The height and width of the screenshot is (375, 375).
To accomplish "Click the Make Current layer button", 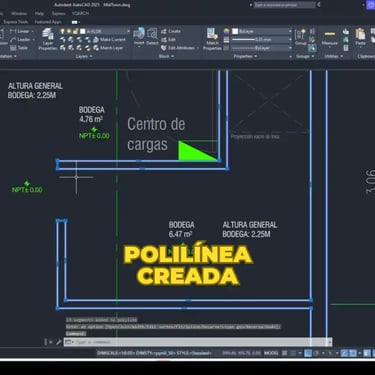I will (109, 40).
